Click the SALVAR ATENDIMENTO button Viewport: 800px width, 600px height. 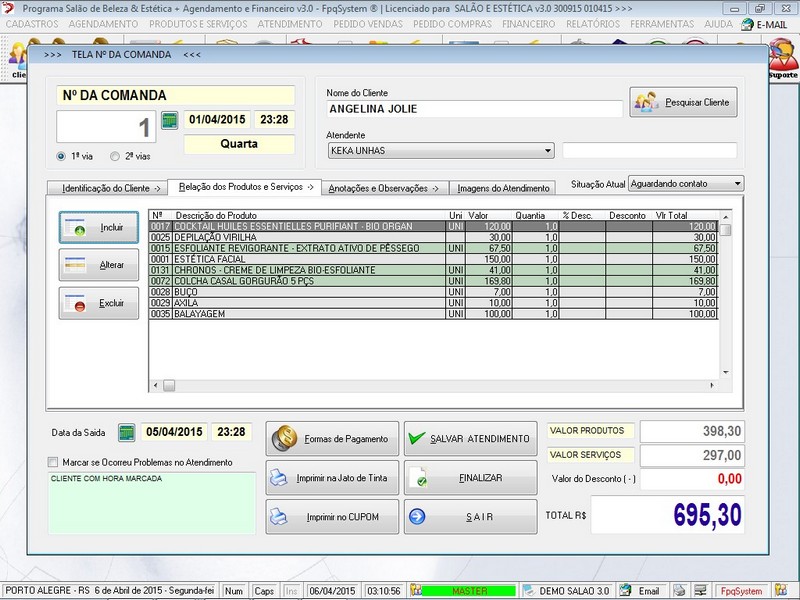pyautogui.click(x=470, y=439)
